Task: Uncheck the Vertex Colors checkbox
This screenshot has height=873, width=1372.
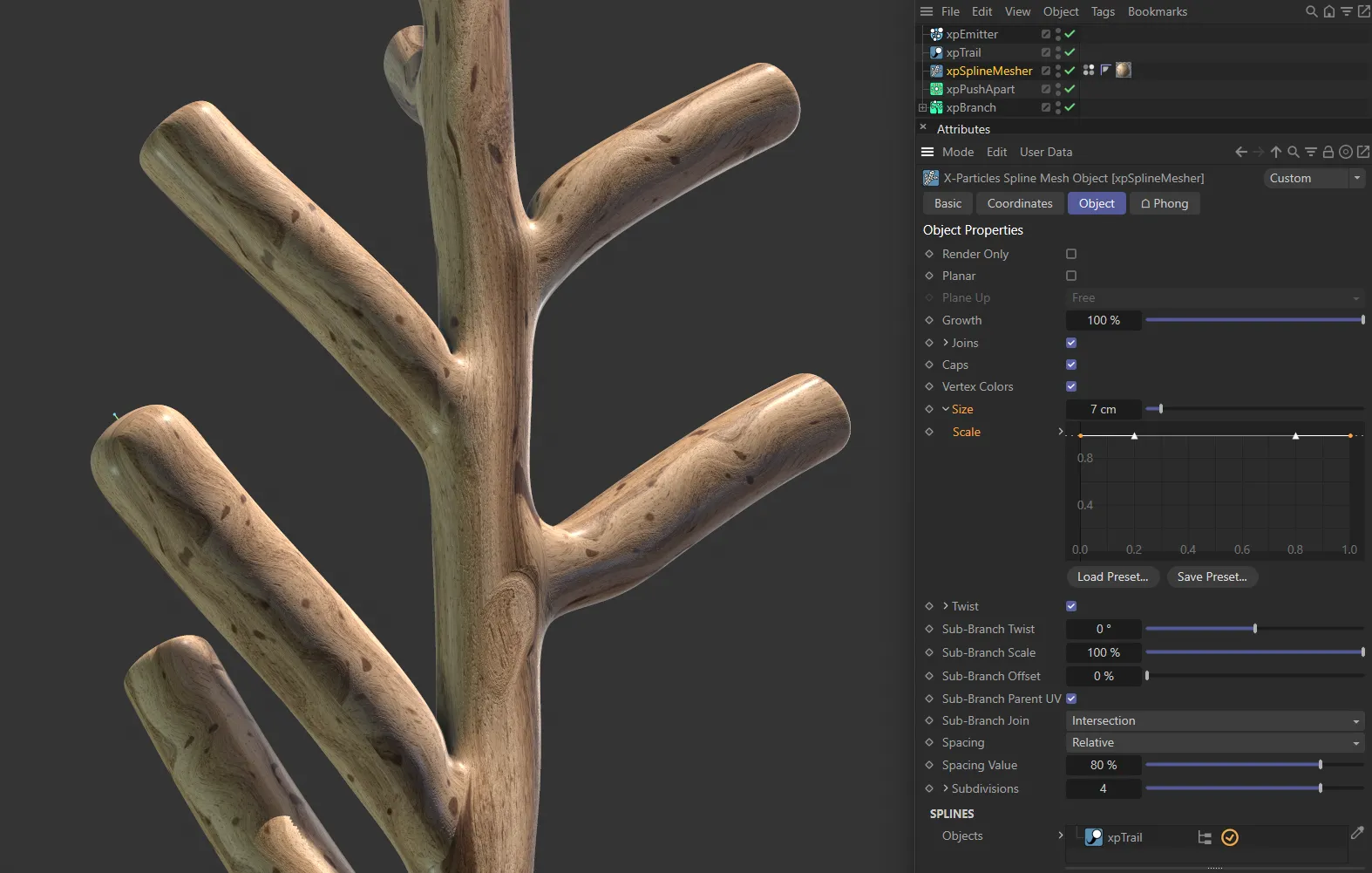Action: 1071,386
